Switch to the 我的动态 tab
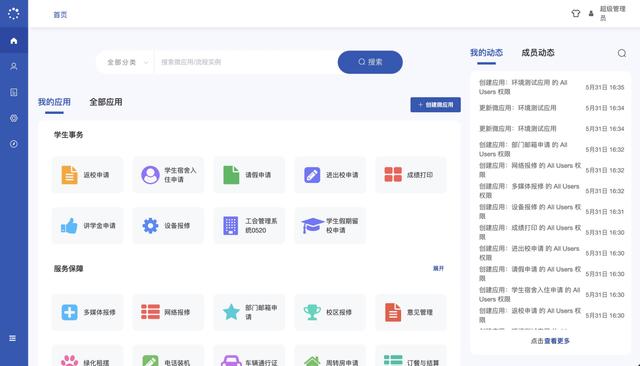The height and width of the screenshot is (366, 640). pos(486,53)
